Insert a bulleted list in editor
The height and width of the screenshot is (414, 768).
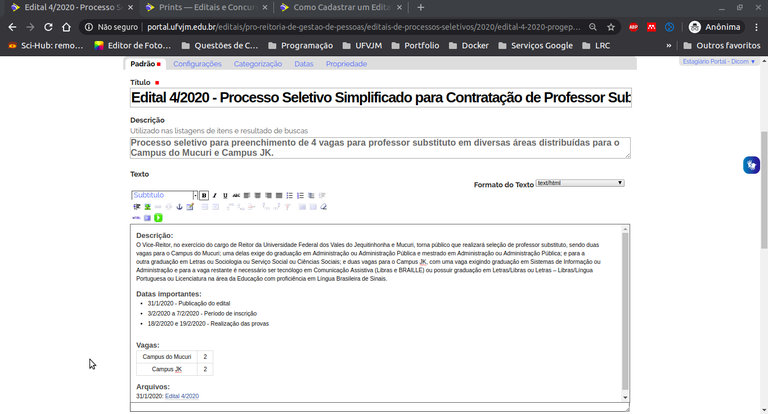[x=289, y=196]
